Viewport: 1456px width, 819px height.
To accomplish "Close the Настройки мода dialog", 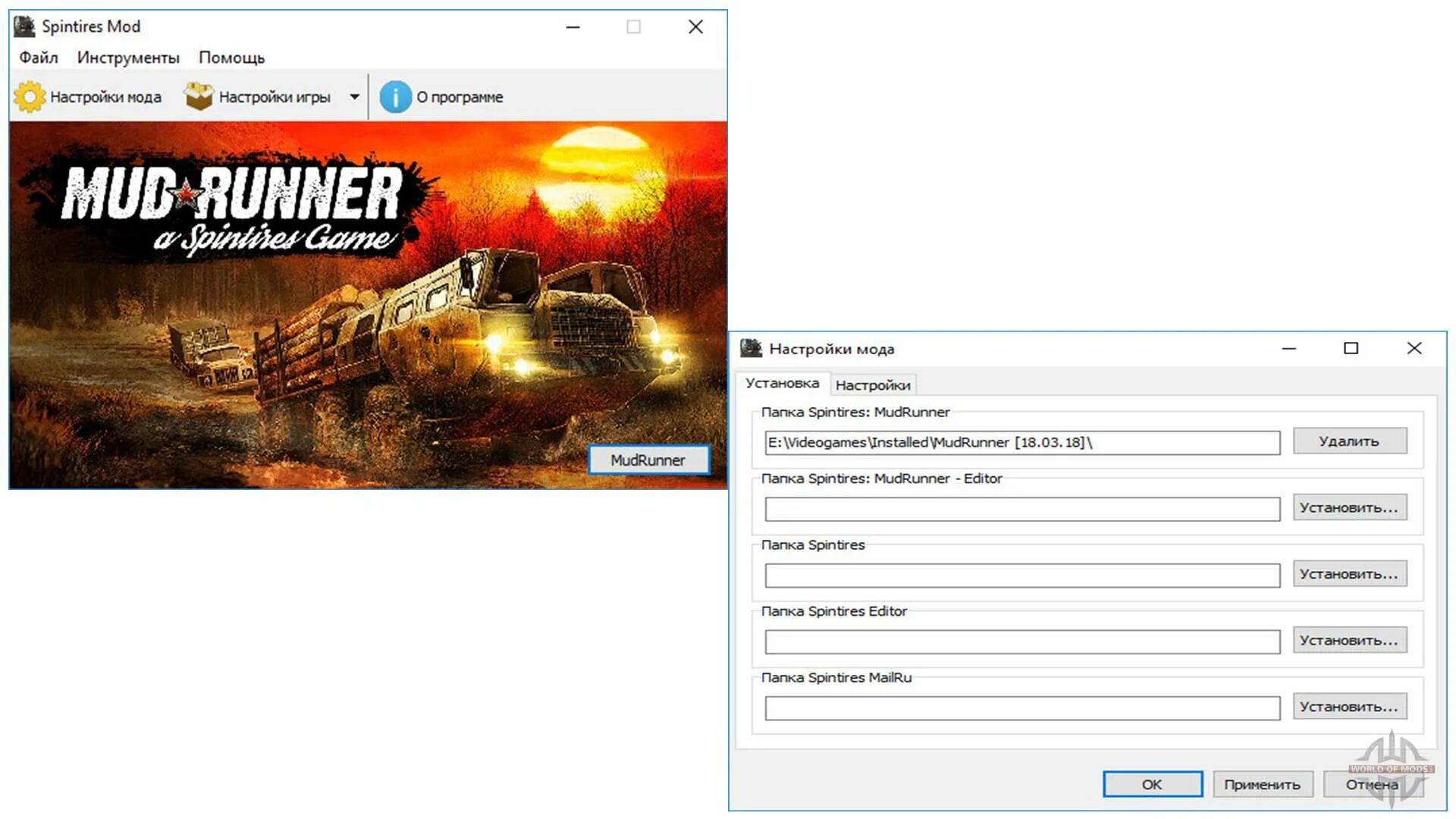I will point(1414,349).
